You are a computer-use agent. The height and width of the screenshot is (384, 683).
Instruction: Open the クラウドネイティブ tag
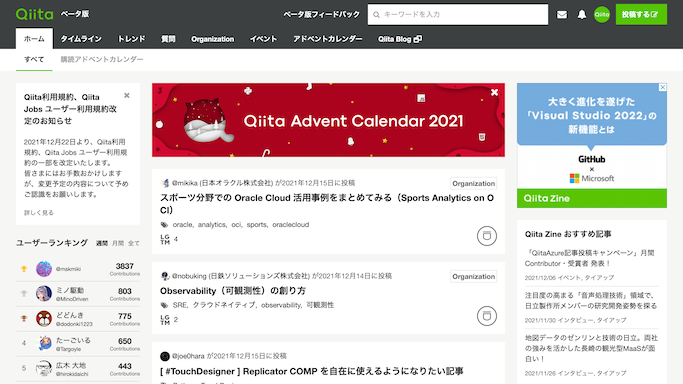coord(224,305)
